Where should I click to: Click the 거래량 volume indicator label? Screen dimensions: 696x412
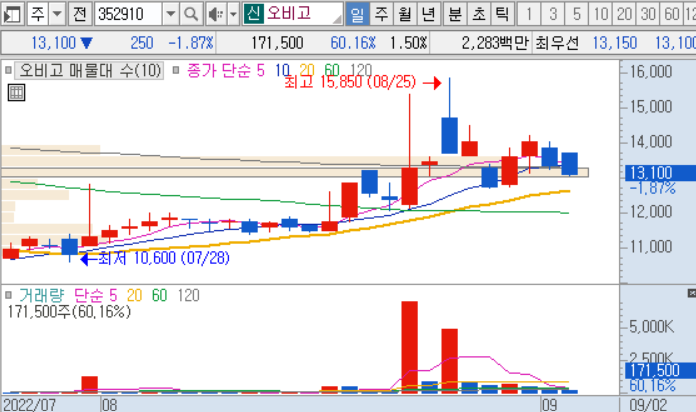coord(41,295)
